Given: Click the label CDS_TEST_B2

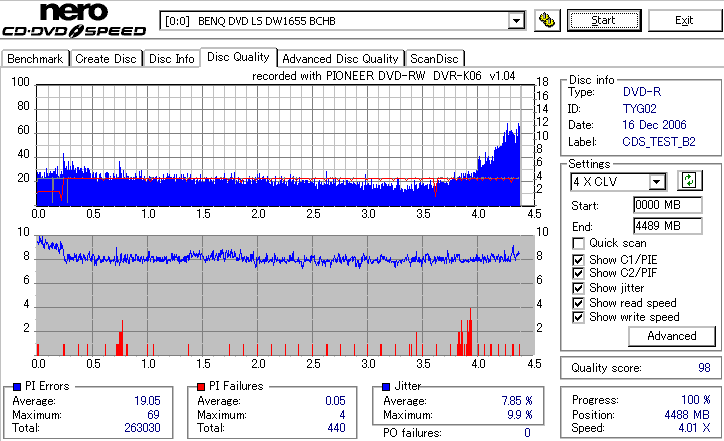Looking at the screenshot, I should [x=659, y=142].
